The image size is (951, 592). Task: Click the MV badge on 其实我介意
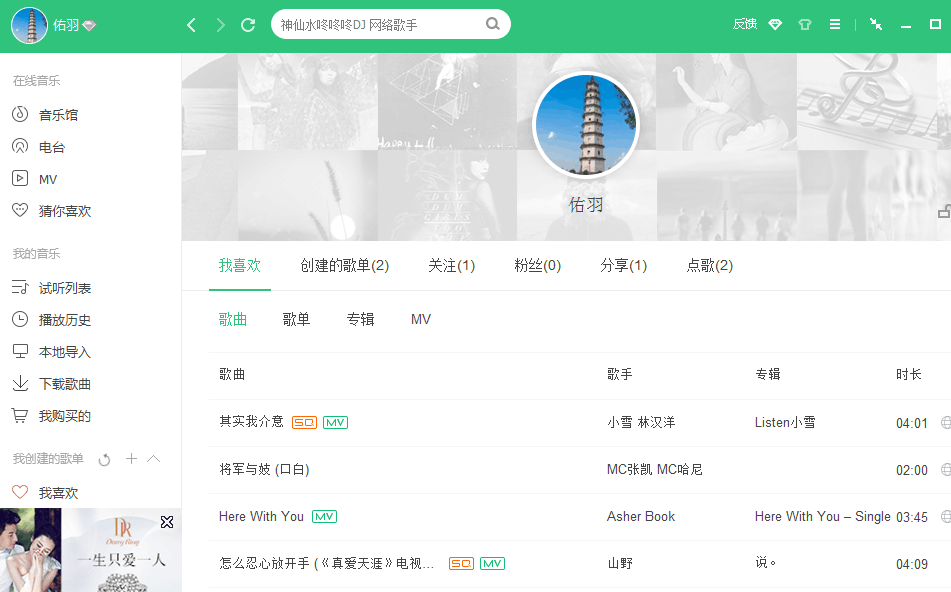[x=335, y=423]
